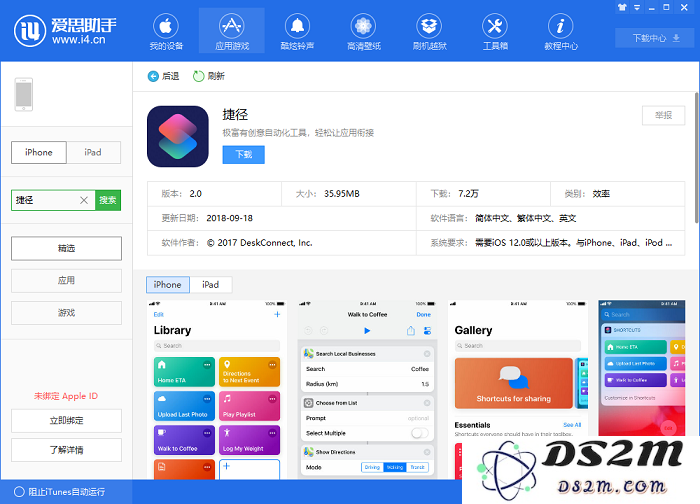
Task: Open the 应用 apps category
Action: click(67, 280)
